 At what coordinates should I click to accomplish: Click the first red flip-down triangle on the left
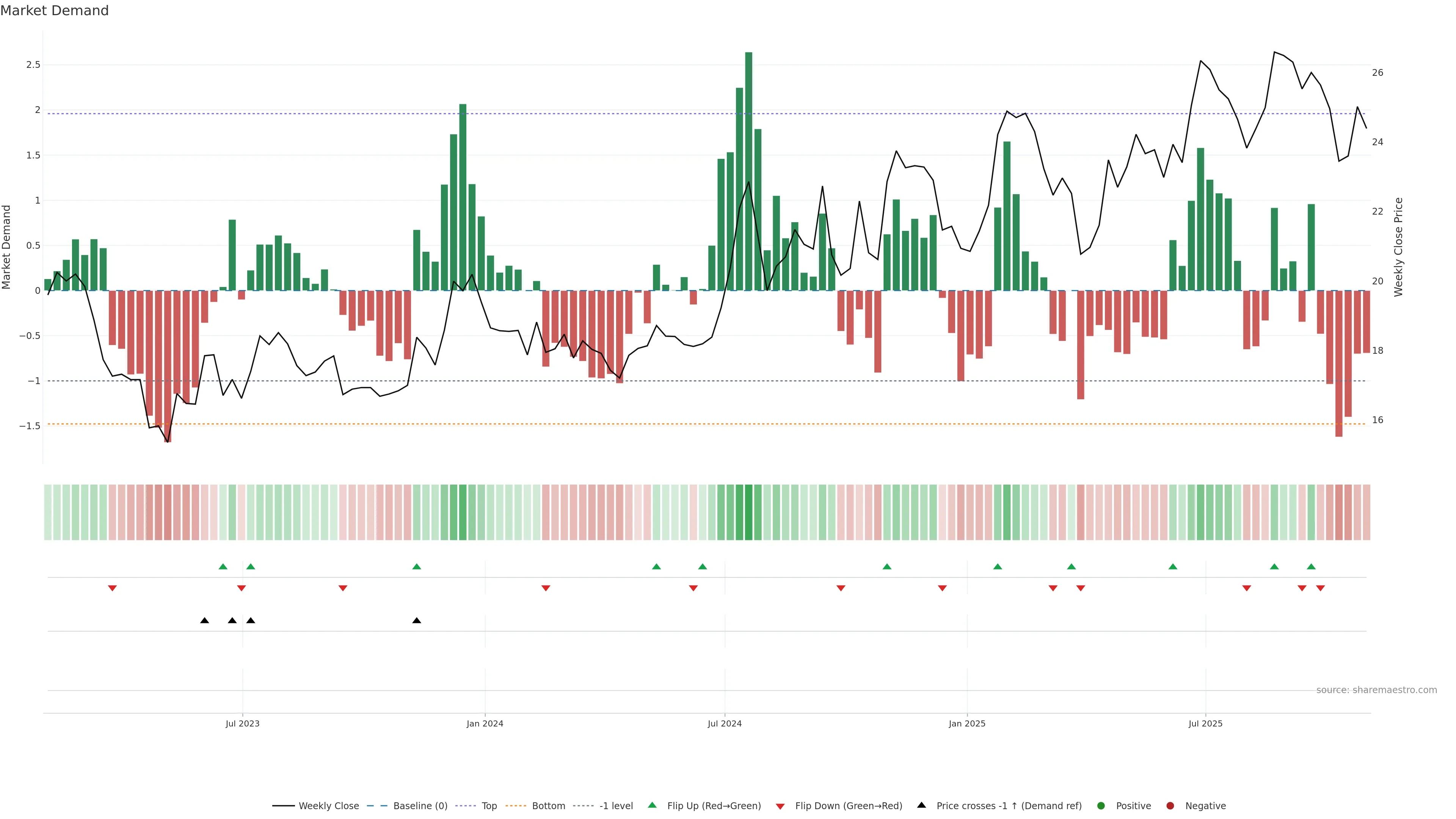112,588
